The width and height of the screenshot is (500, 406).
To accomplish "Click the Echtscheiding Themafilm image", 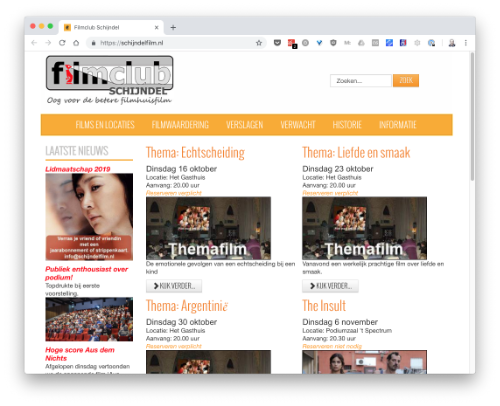I will pyautogui.click(x=208, y=228).
